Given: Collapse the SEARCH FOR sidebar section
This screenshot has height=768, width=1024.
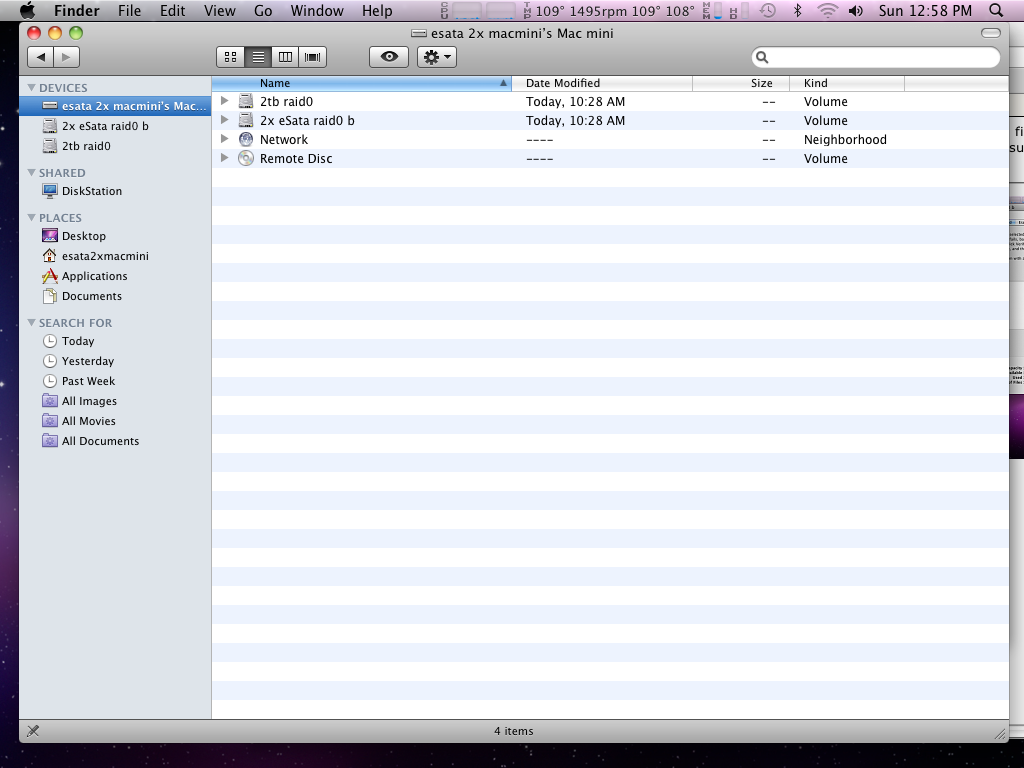Looking at the screenshot, I should (31, 323).
